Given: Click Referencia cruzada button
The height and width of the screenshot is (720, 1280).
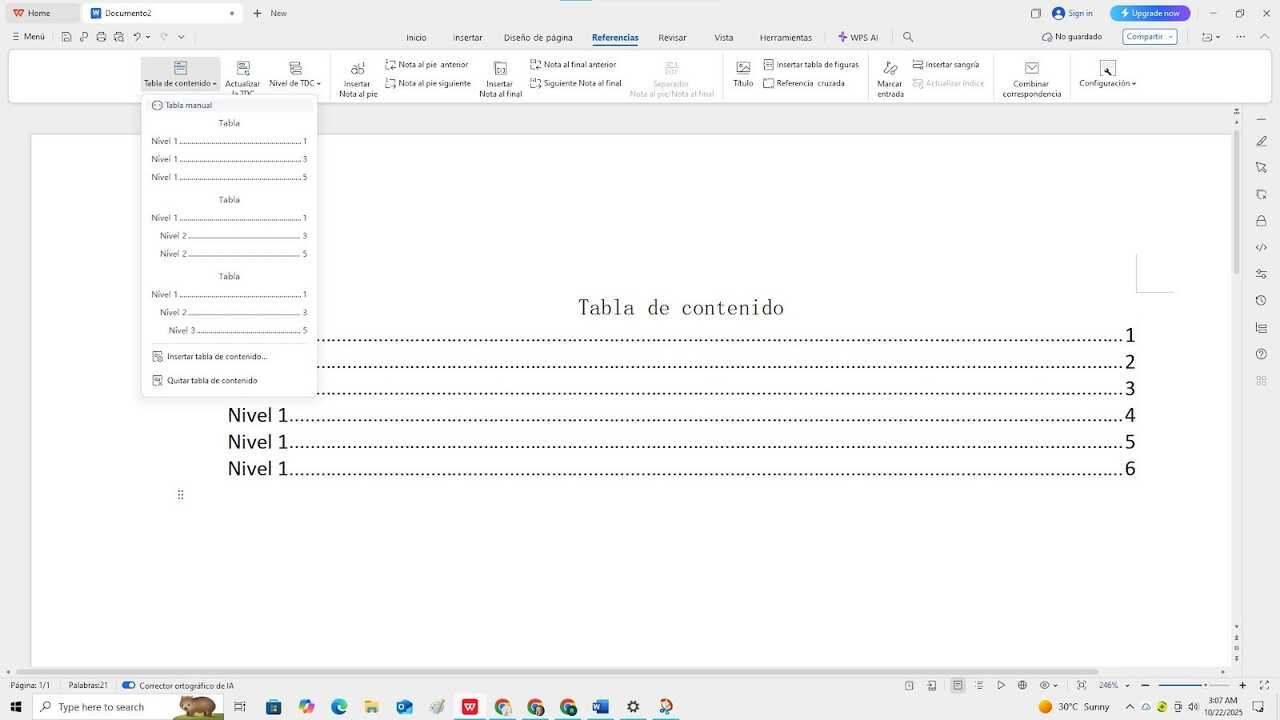Looking at the screenshot, I should 804,83.
